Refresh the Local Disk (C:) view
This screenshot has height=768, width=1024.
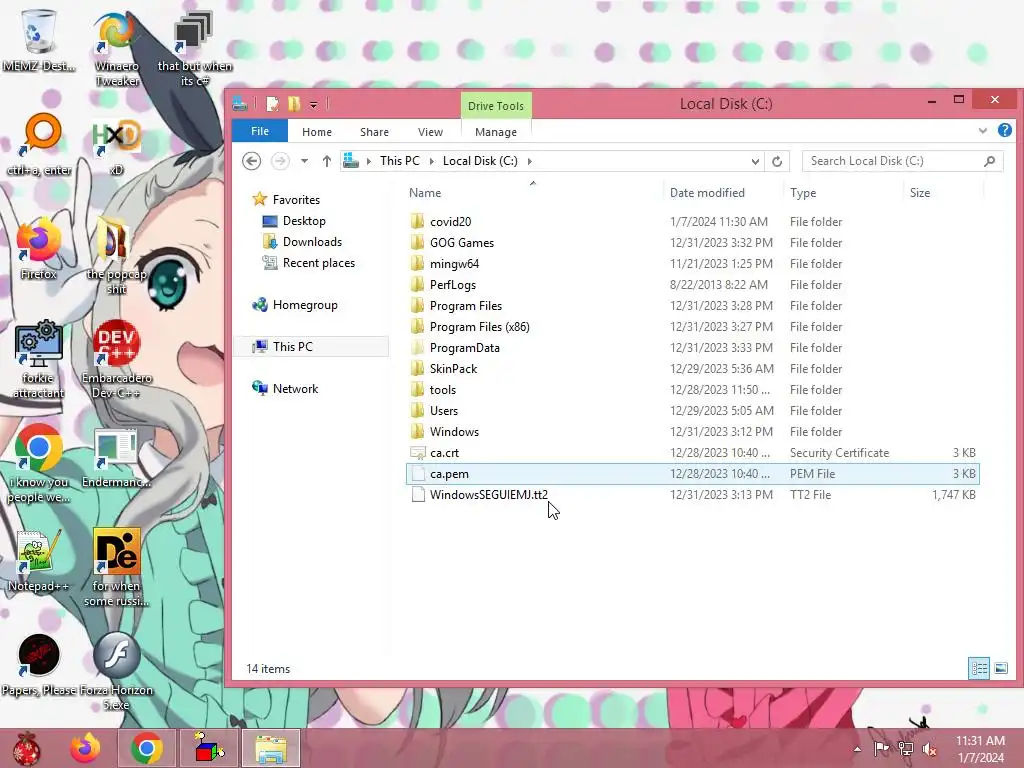[777, 161]
